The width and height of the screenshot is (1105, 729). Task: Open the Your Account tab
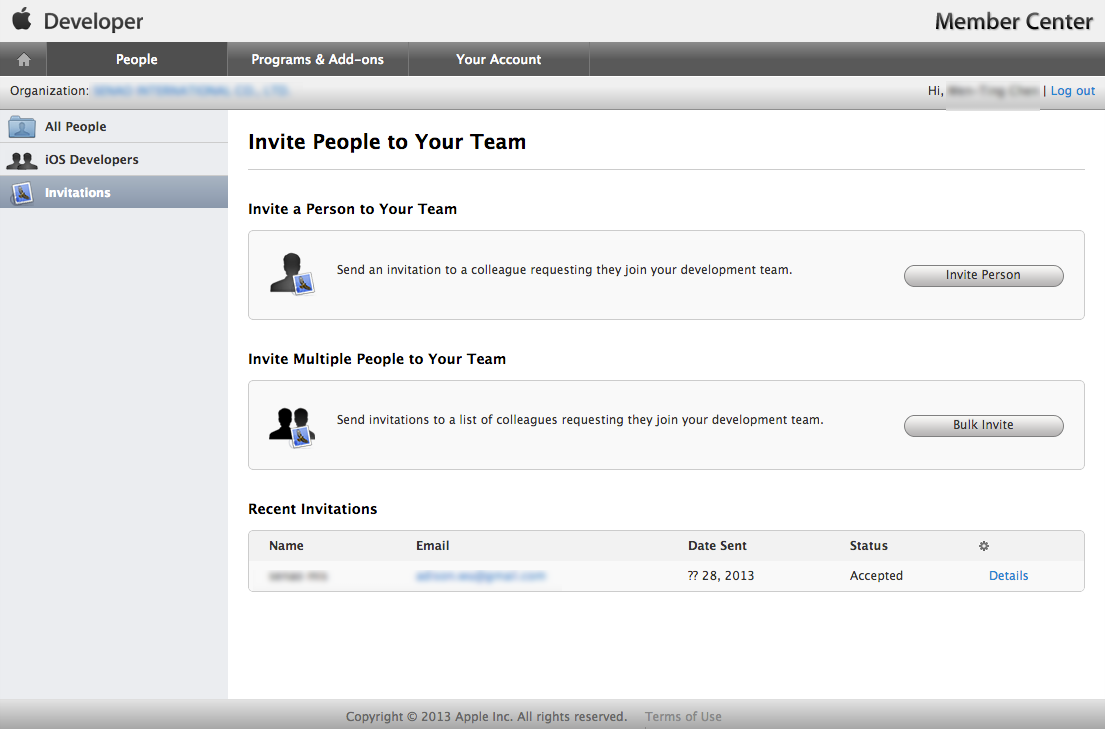499,59
